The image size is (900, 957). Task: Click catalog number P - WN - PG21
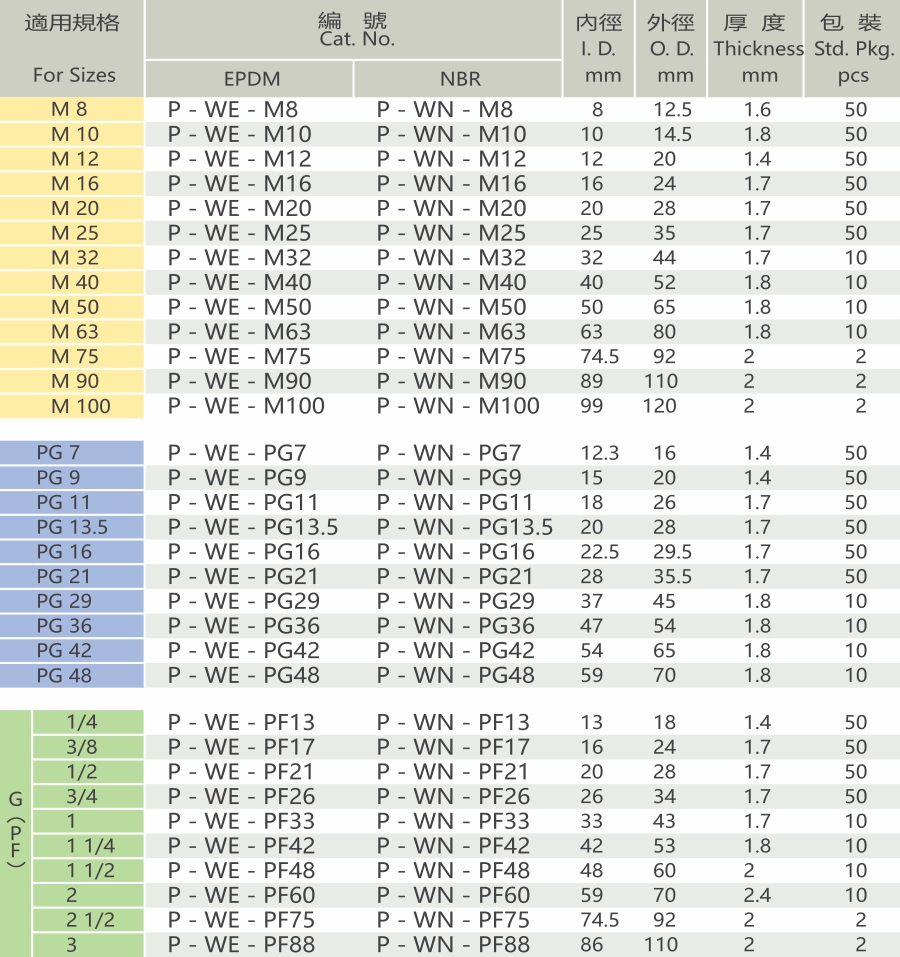tap(455, 577)
